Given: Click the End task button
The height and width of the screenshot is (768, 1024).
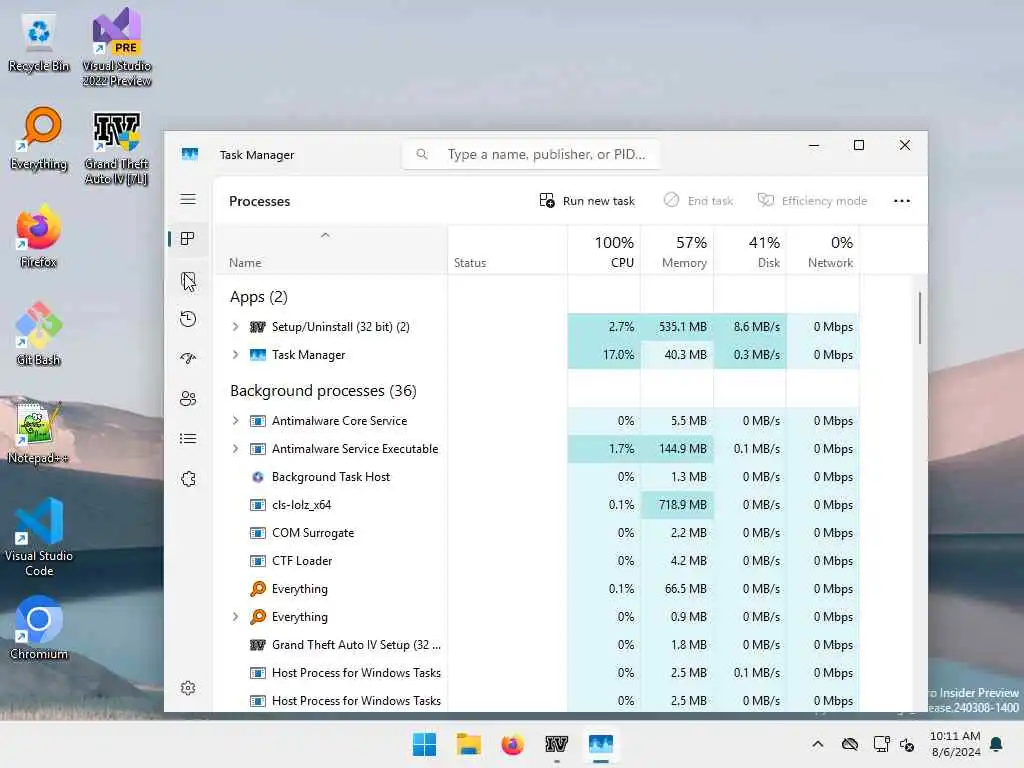Looking at the screenshot, I should (698, 200).
